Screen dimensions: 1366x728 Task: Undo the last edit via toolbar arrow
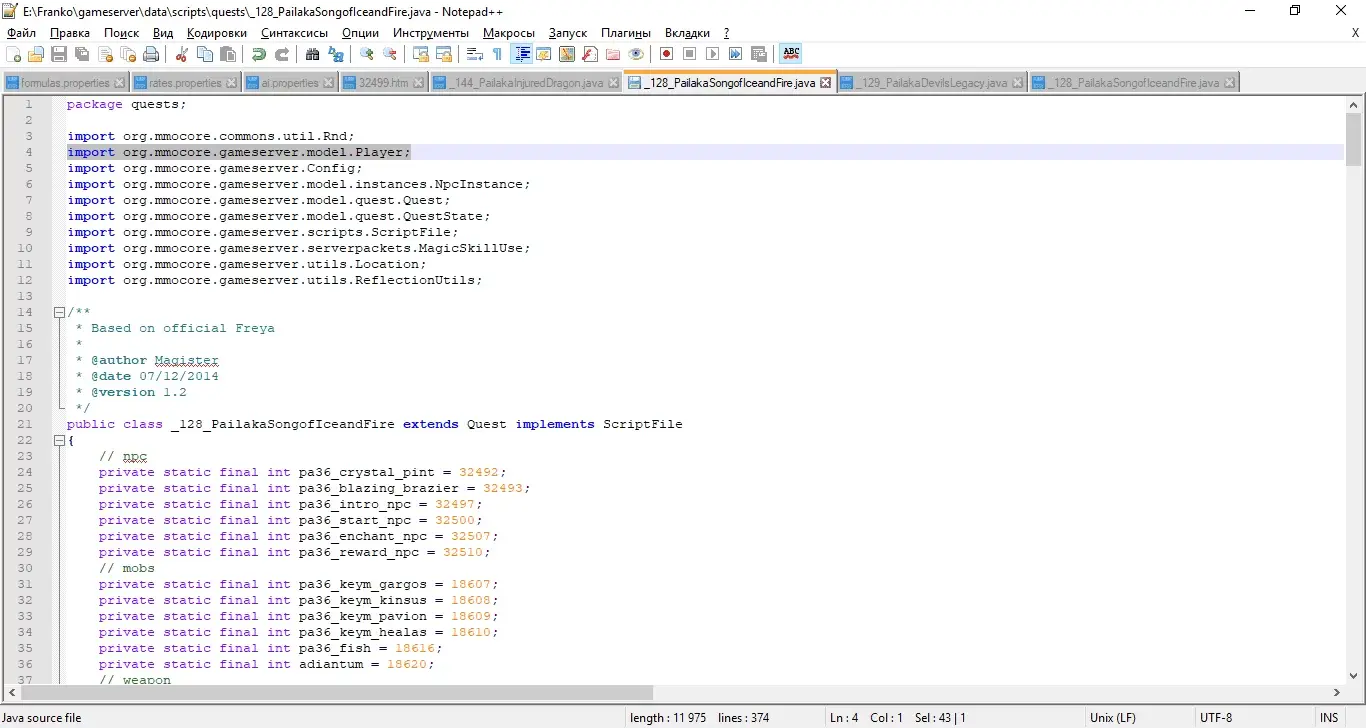[x=259, y=54]
